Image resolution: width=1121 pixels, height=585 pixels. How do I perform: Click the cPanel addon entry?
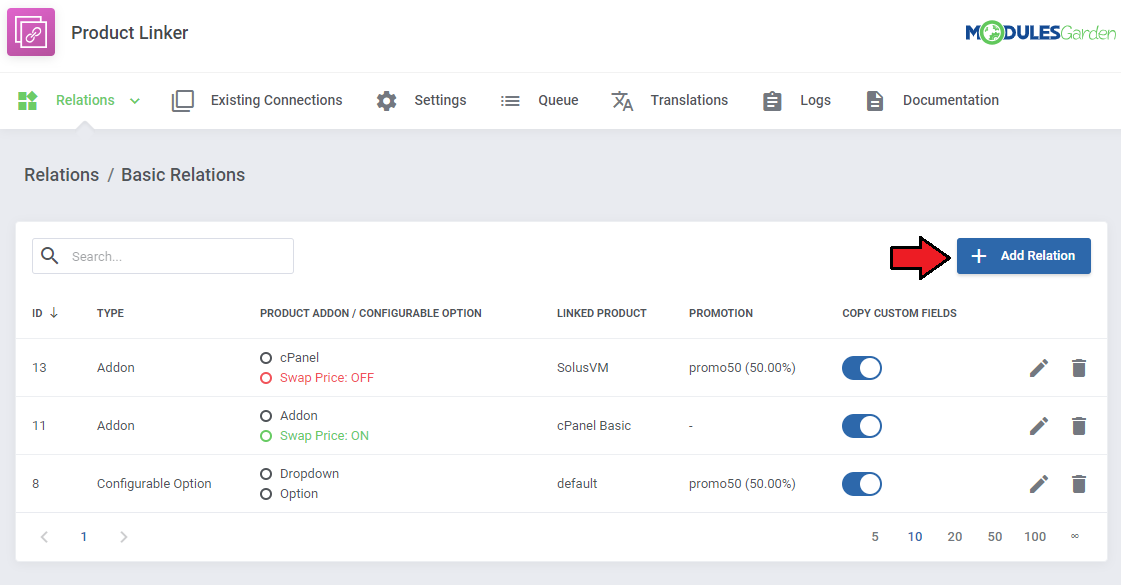click(299, 358)
